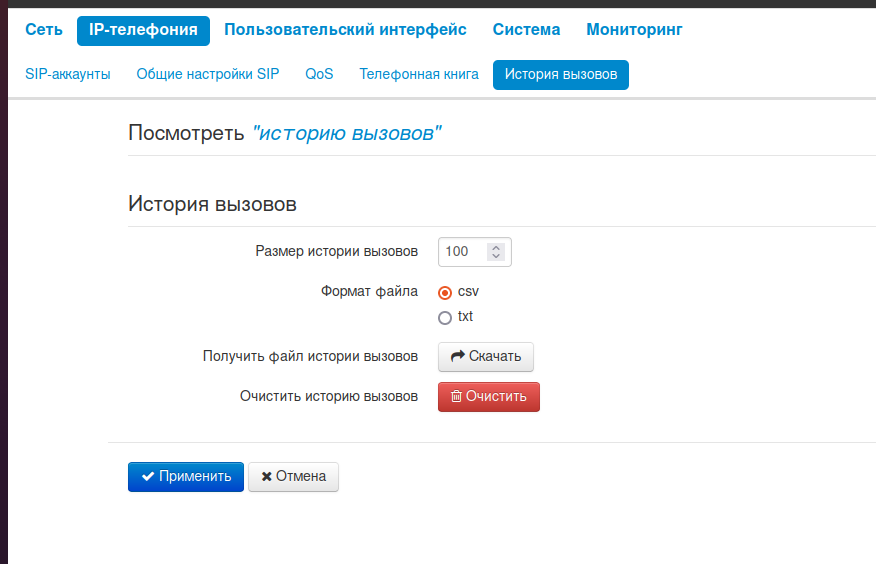The height and width of the screenshot is (564, 876).
Task: Increase call history size with up arrow
Action: (x=495, y=247)
